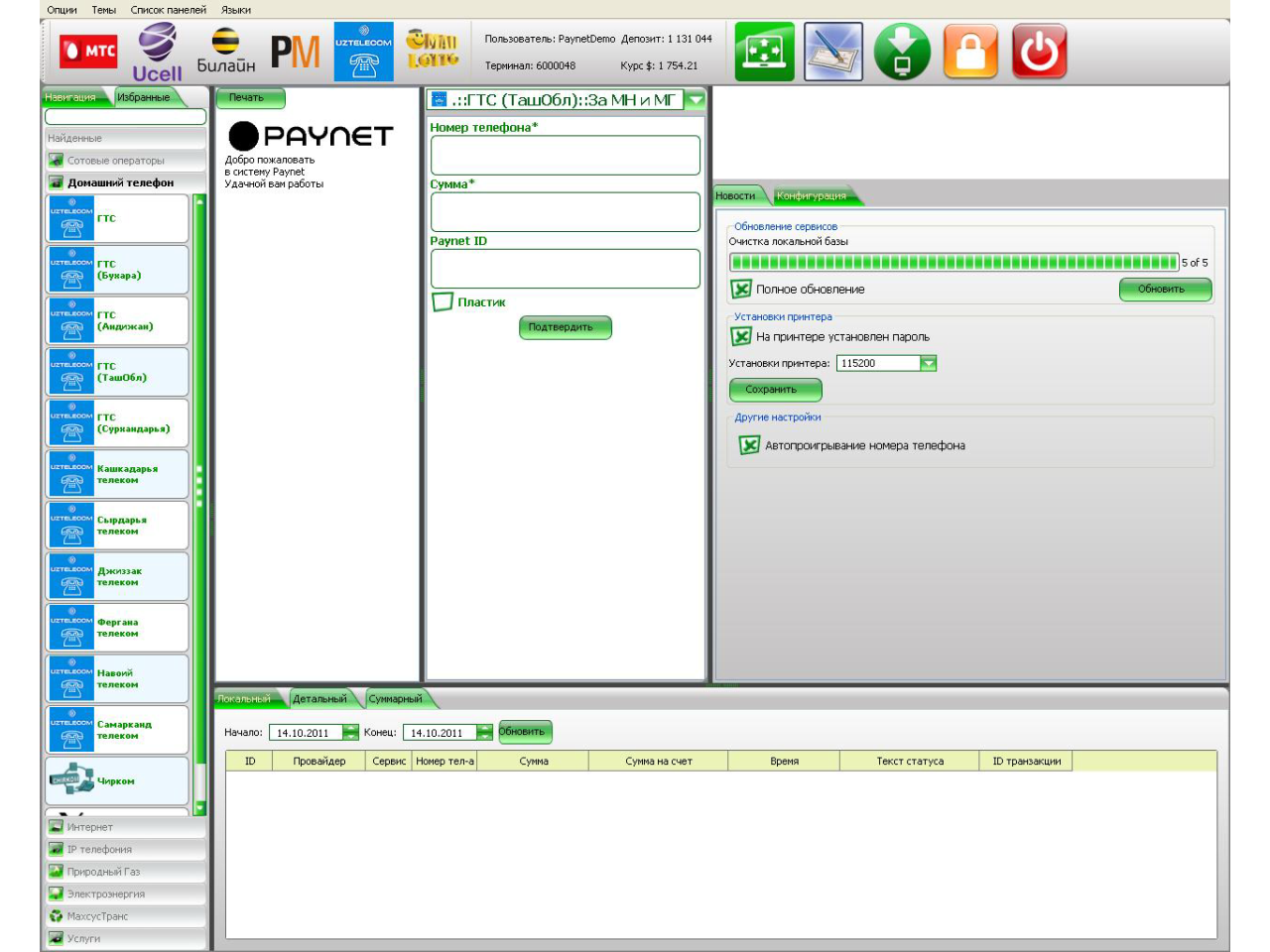The height and width of the screenshot is (952, 1270).
Task: Toggle Автопроигрывание номера телефона checkbox
Action: 750,445
